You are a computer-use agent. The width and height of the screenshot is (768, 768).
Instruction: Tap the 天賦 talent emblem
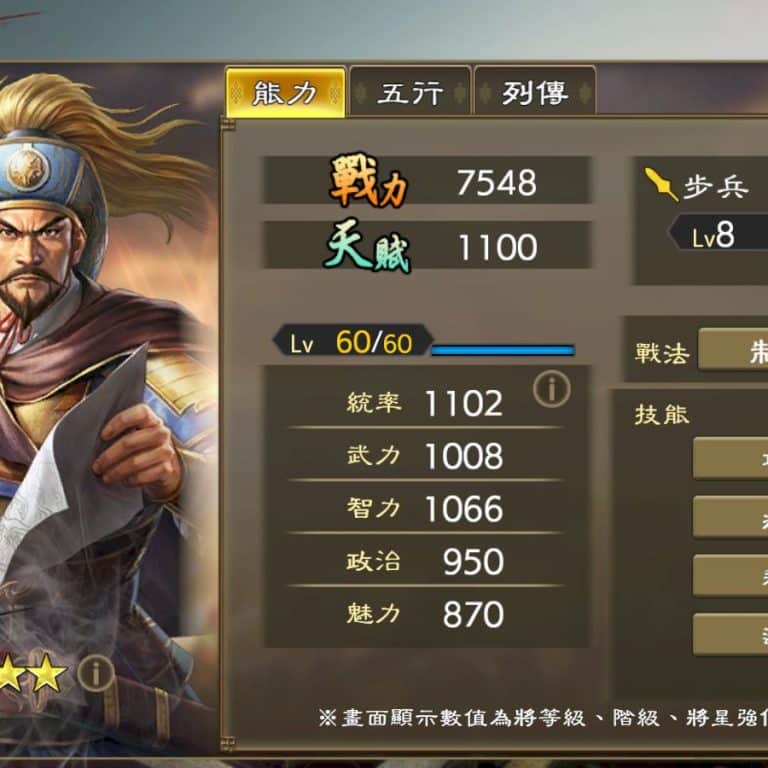tap(367, 244)
